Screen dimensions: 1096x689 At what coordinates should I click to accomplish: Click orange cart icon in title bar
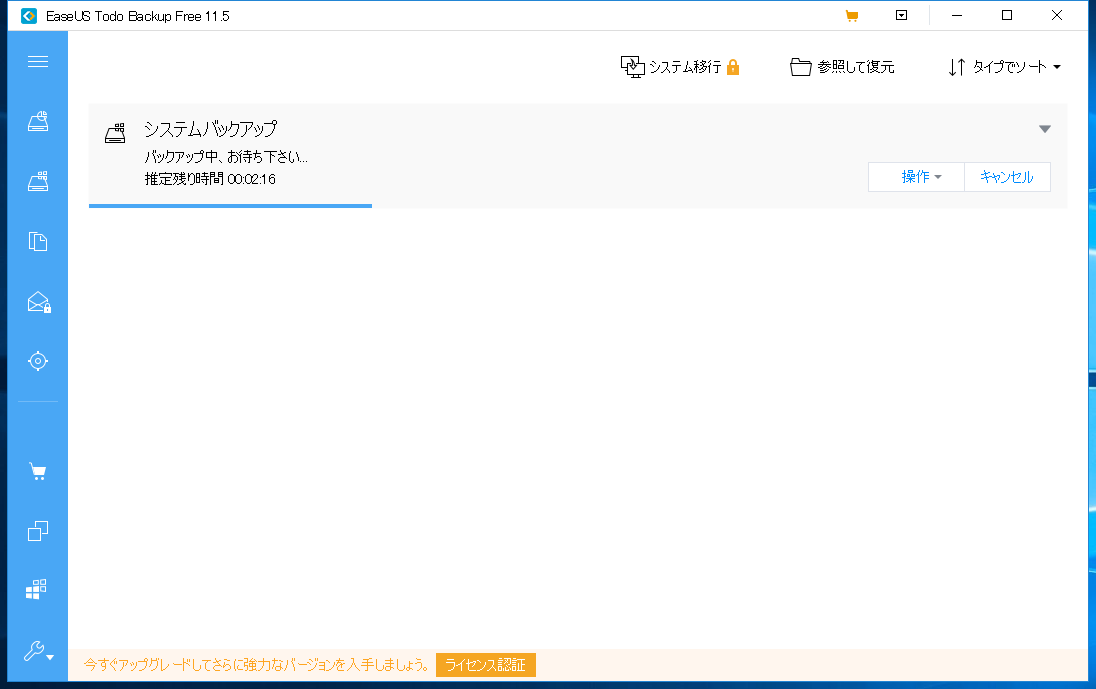pyautogui.click(x=851, y=16)
